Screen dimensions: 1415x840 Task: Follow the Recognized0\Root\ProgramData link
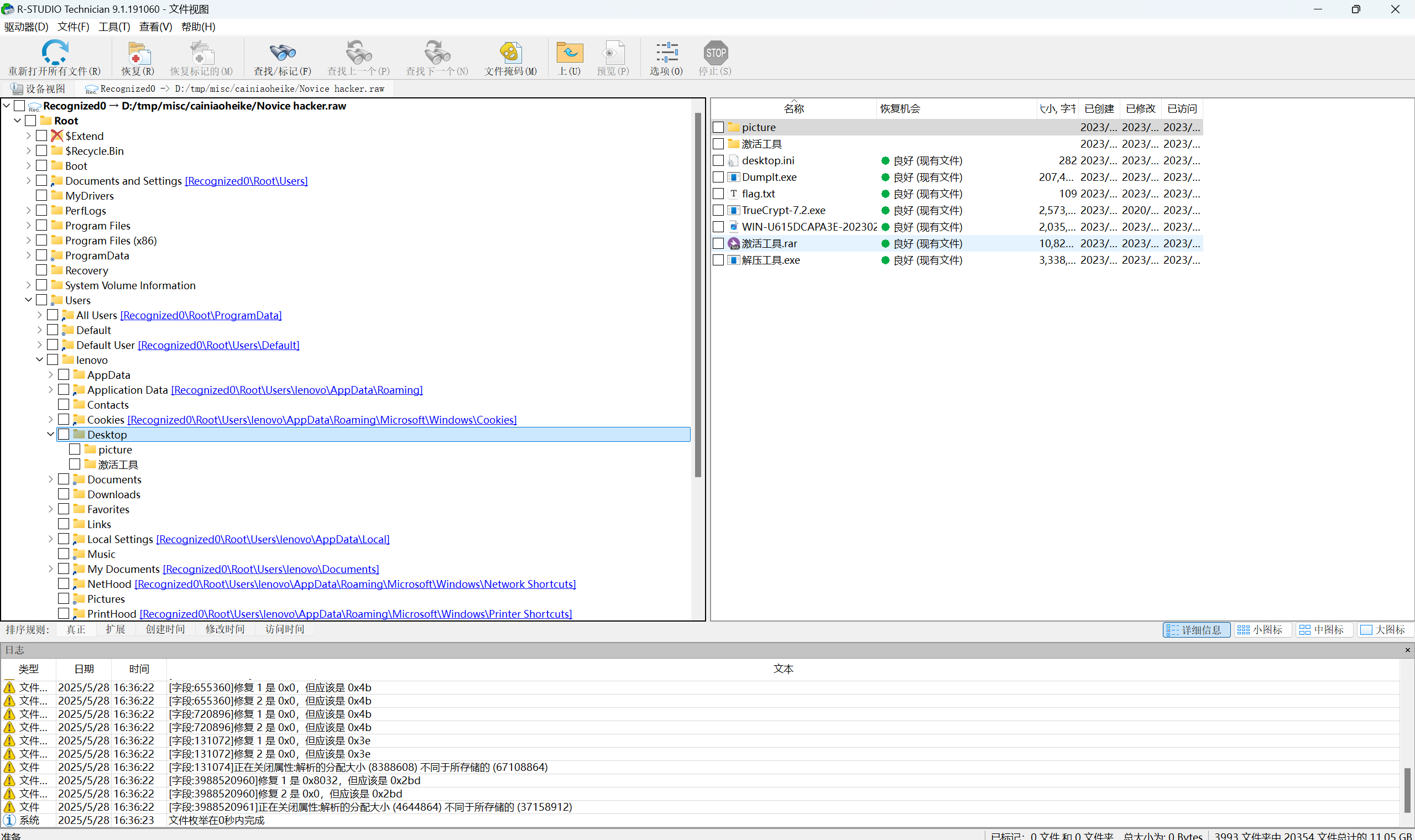[x=201, y=315]
